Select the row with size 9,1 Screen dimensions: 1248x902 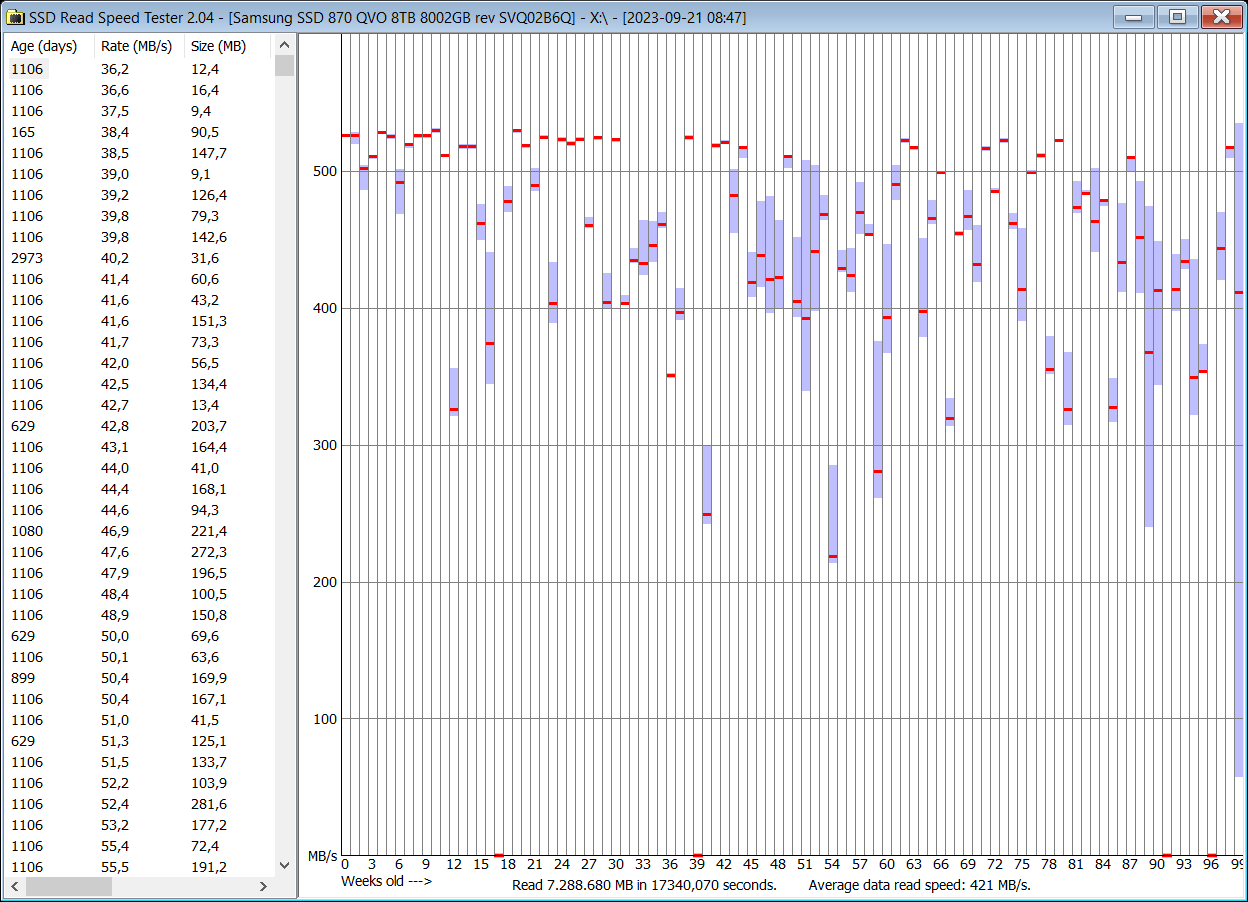pyautogui.click(x=140, y=174)
